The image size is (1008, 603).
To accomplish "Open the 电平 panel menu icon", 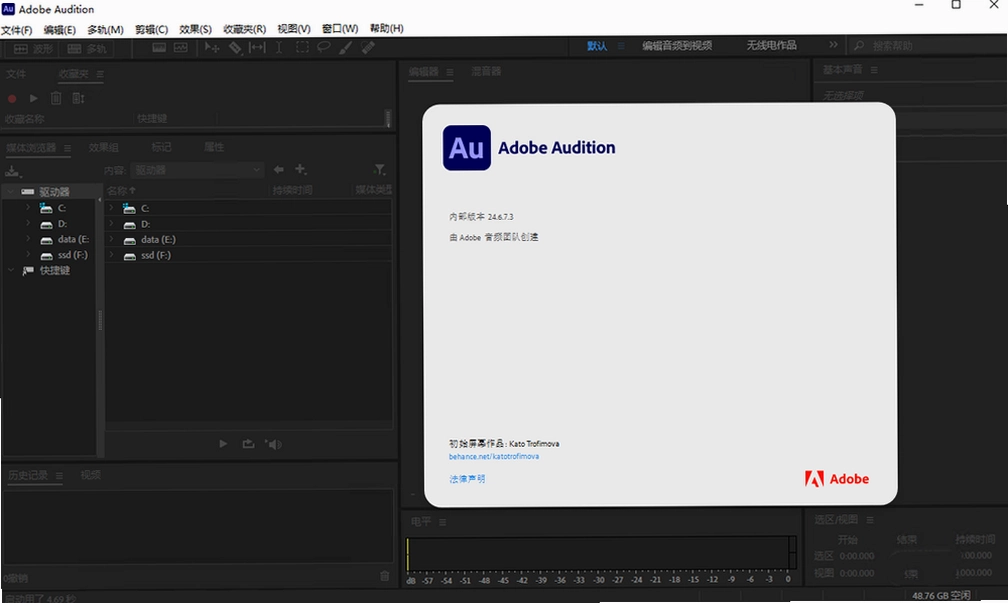I will [442, 522].
